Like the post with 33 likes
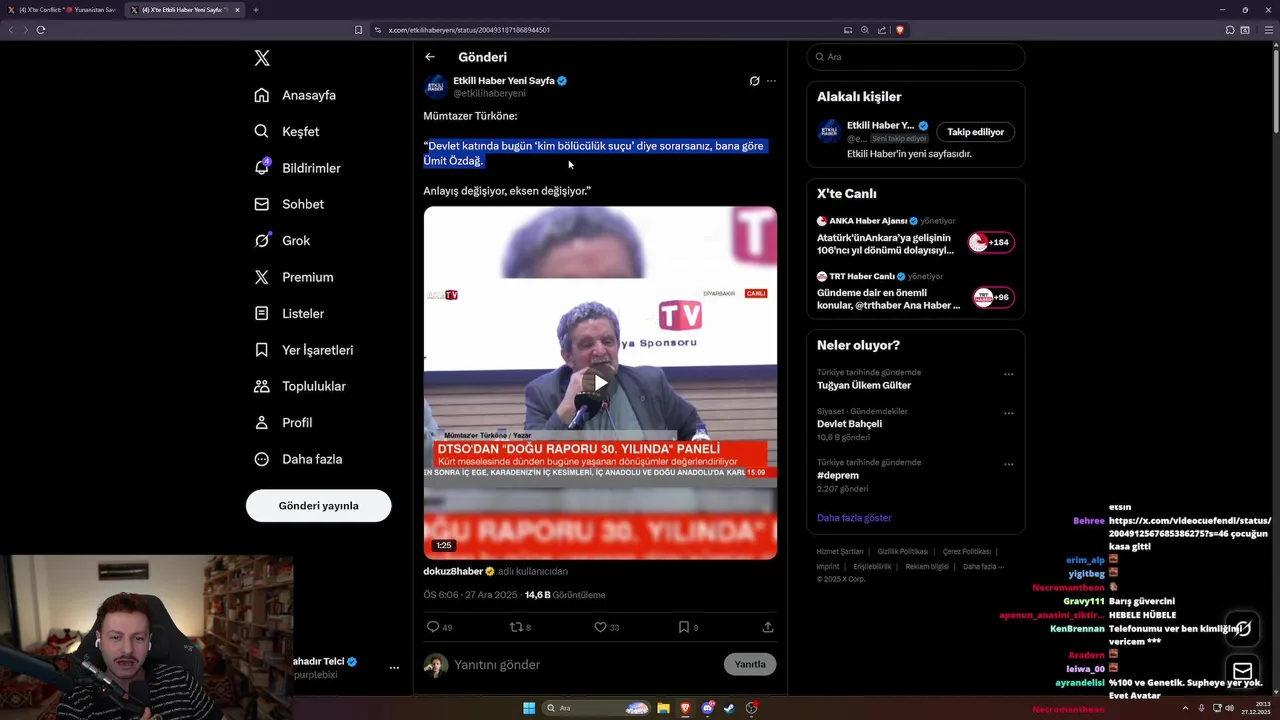The height and width of the screenshot is (720, 1280). [600, 627]
